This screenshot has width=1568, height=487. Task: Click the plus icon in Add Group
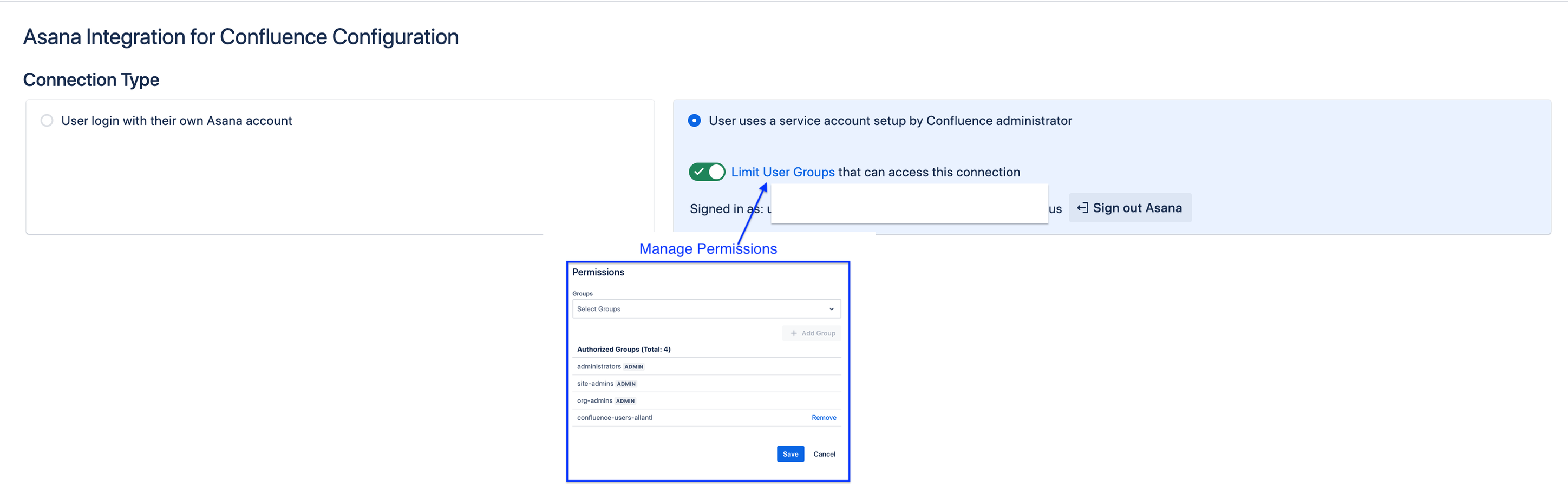click(794, 333)
